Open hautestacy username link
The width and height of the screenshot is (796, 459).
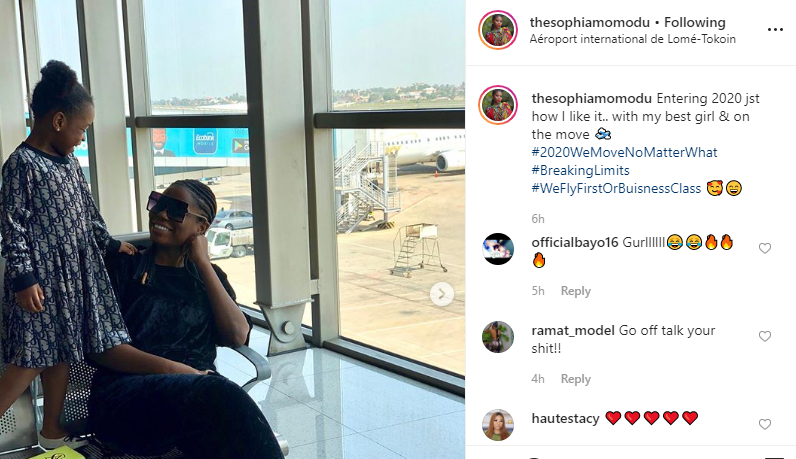pyautogui.click(x=565, y=418)
